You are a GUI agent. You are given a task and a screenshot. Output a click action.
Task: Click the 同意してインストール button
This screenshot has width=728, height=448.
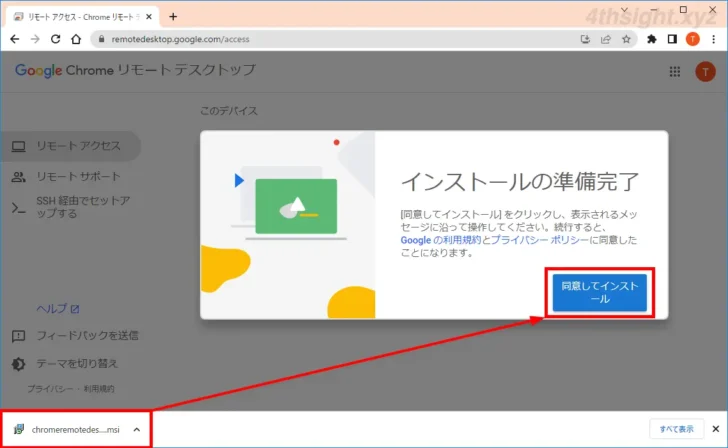coord(599,292)
